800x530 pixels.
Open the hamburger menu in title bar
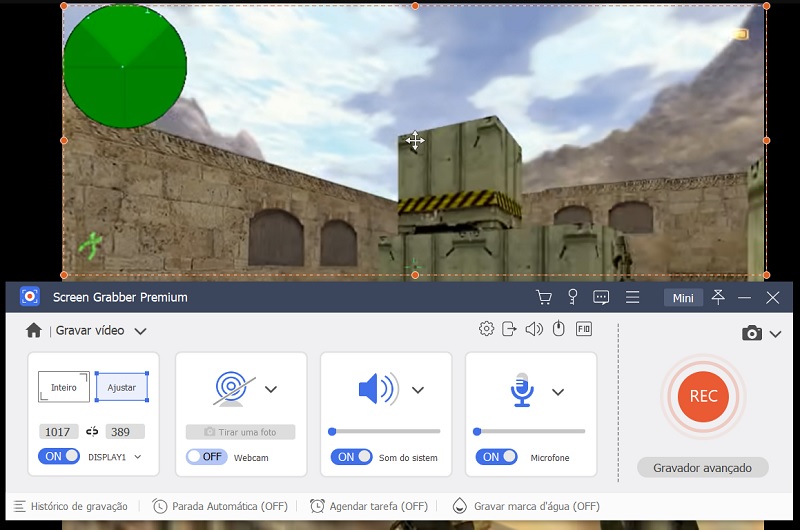click(x=633, y=297)
